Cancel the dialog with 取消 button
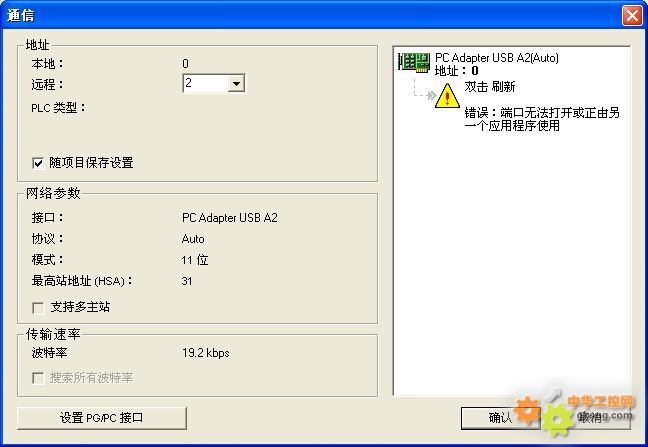 590,418
